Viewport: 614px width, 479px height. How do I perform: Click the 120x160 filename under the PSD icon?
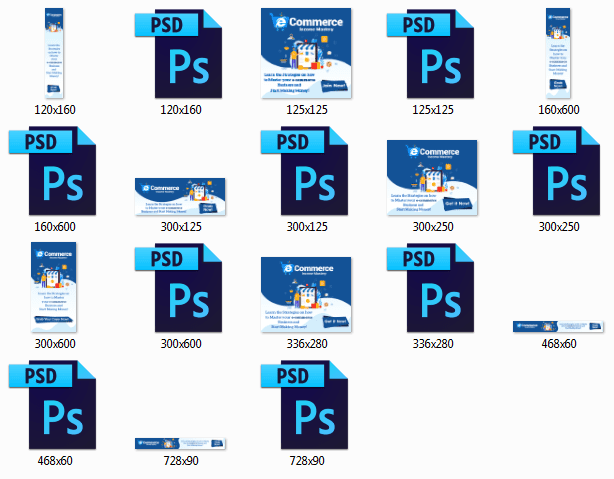pyautogui.click(x=181, y=110)
